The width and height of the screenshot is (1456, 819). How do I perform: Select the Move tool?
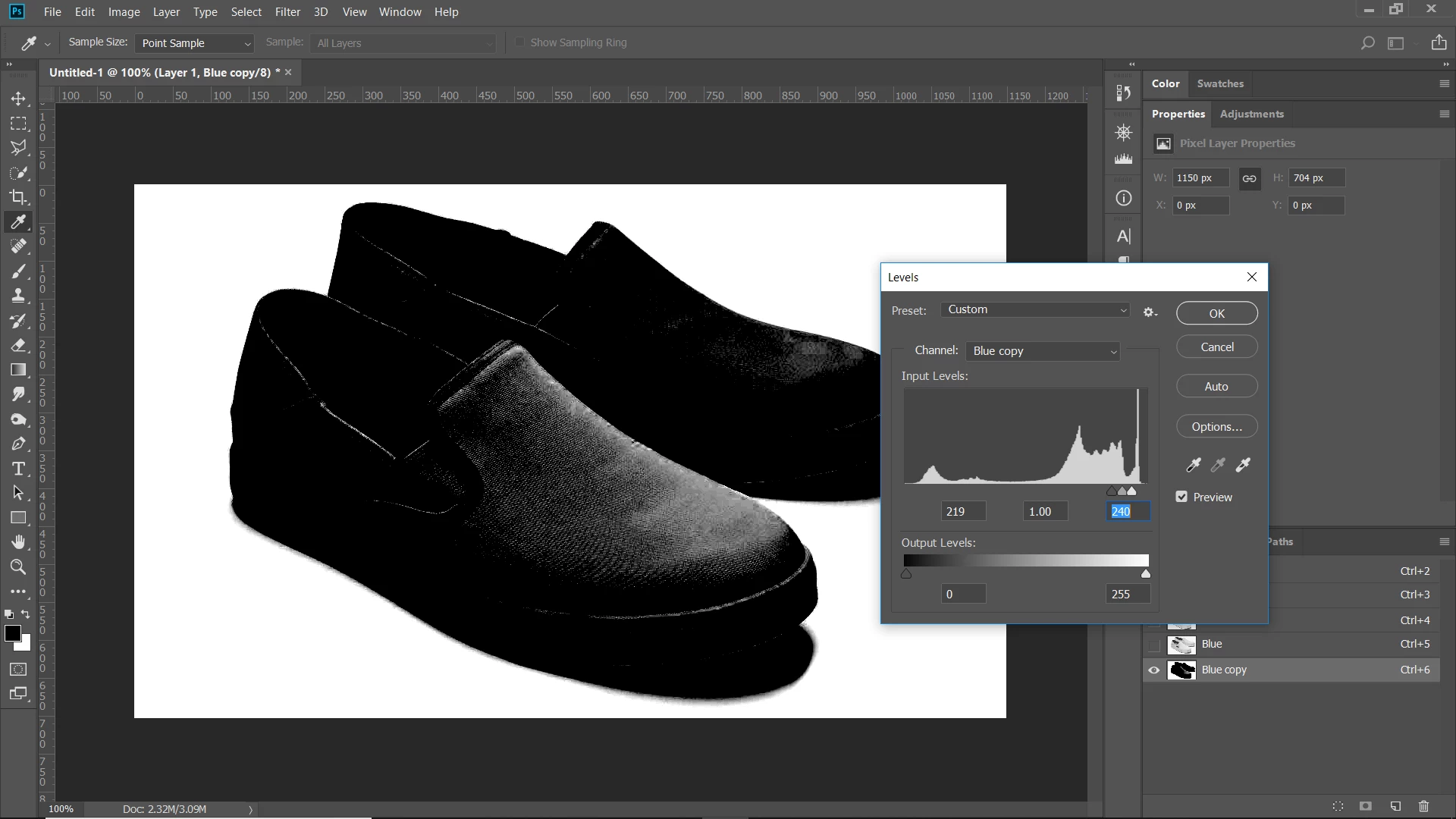tap(18, 99)
